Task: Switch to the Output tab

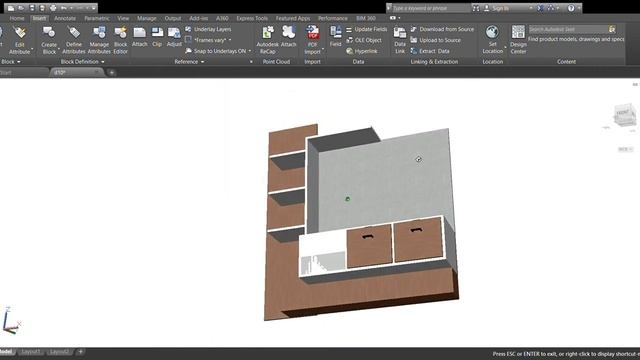Action: click(173, 18)
